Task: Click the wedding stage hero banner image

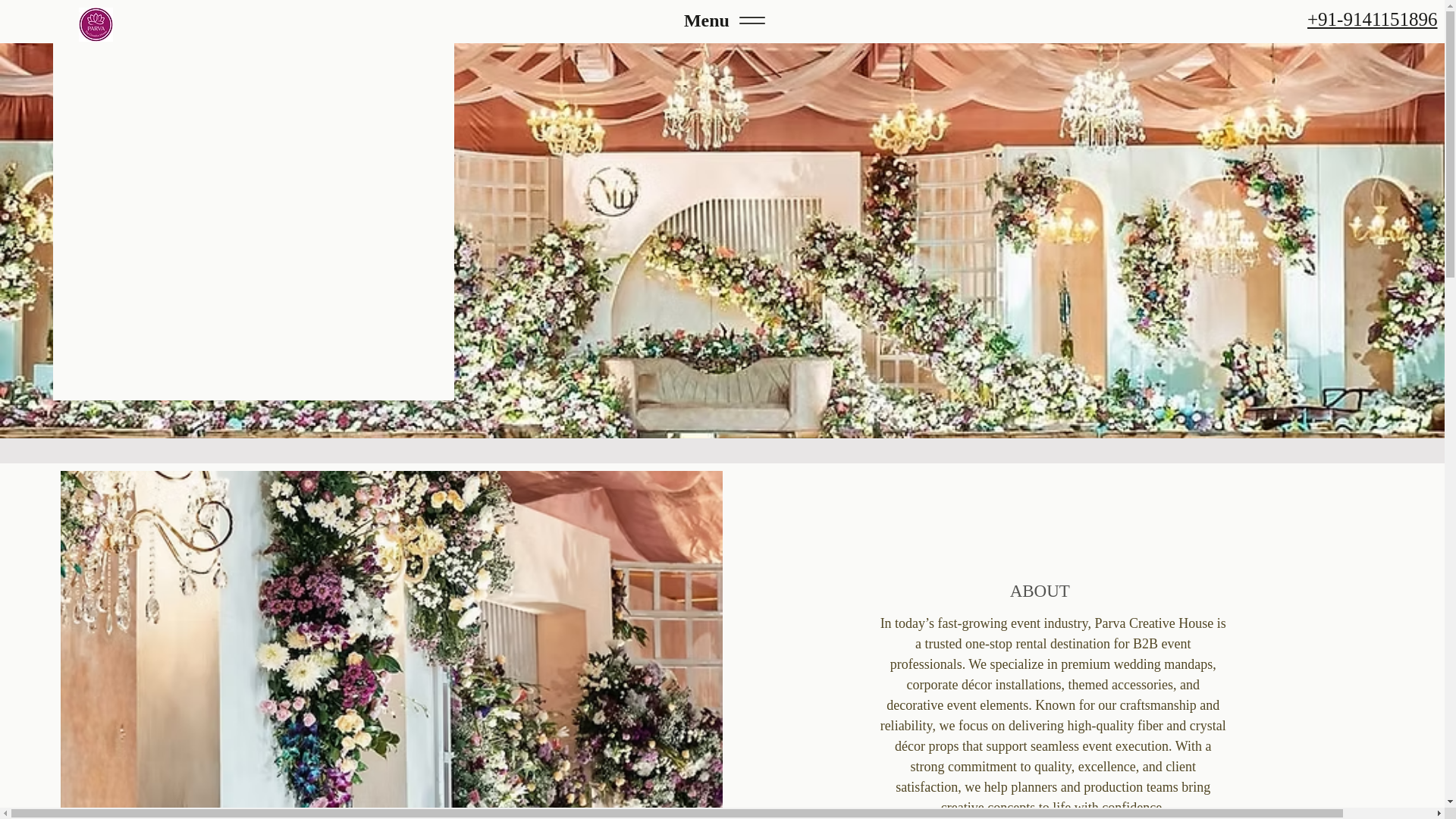Action: (x=948, y=243)
